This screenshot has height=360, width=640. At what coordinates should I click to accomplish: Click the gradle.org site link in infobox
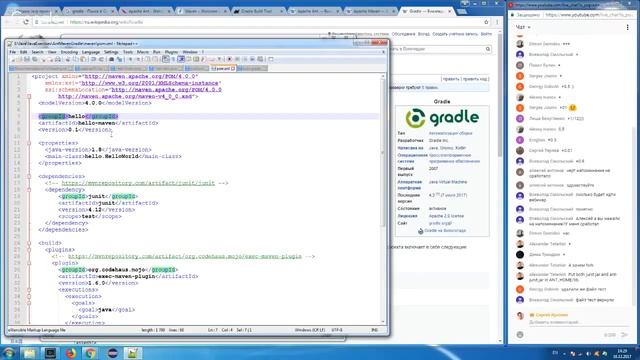440,223
